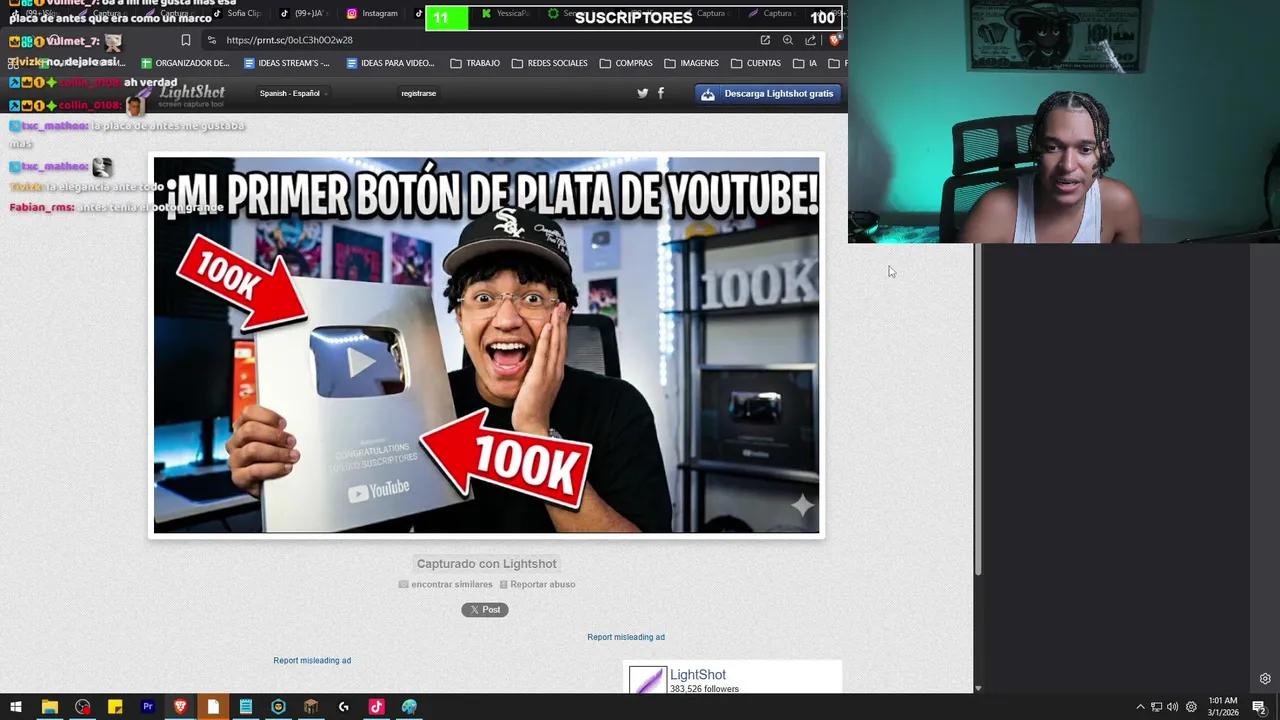This screenshot has height=720, width=1280.
Task: Click the bookmark-this-page icon in address bar
Action: pyautogui.click(x=186, y=40)
